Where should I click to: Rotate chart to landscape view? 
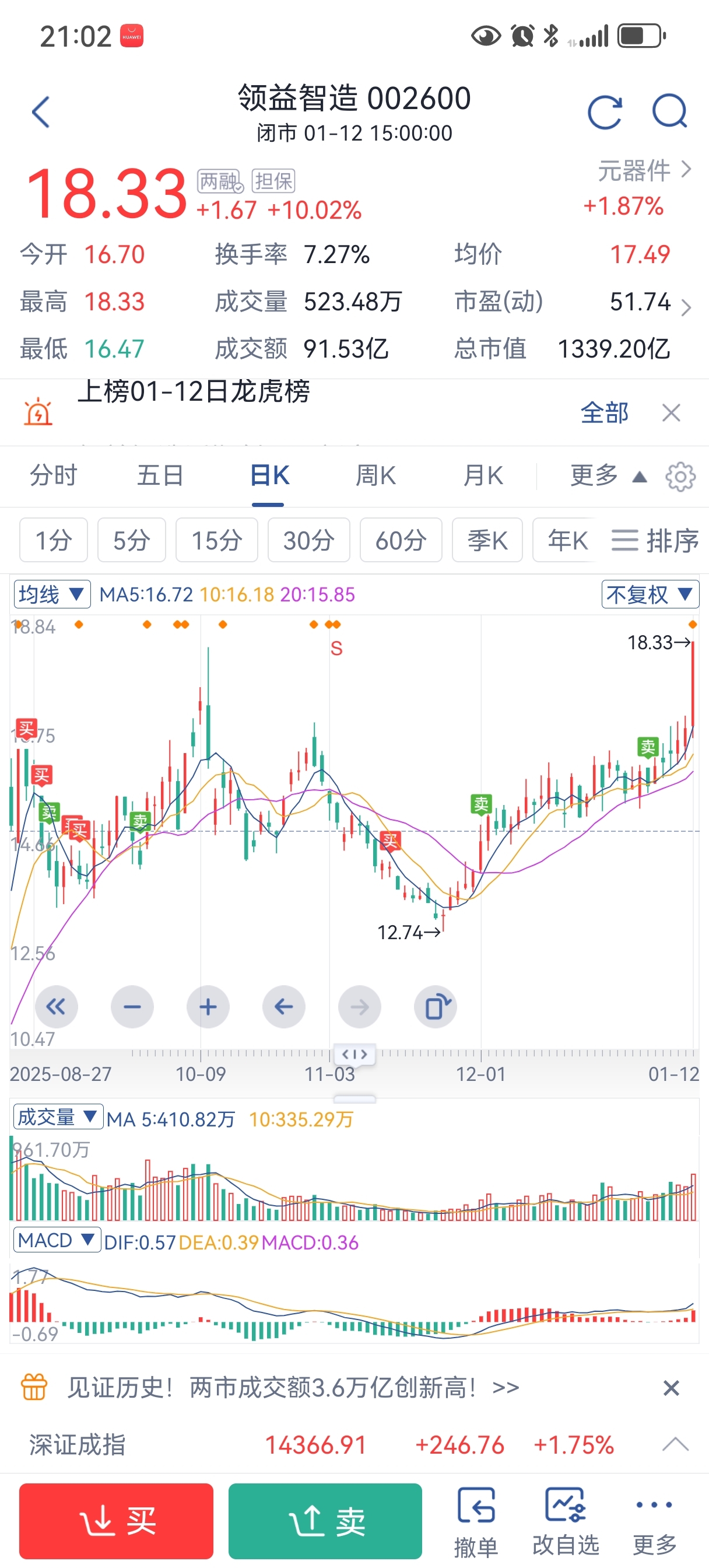[x=436, y=1007]
